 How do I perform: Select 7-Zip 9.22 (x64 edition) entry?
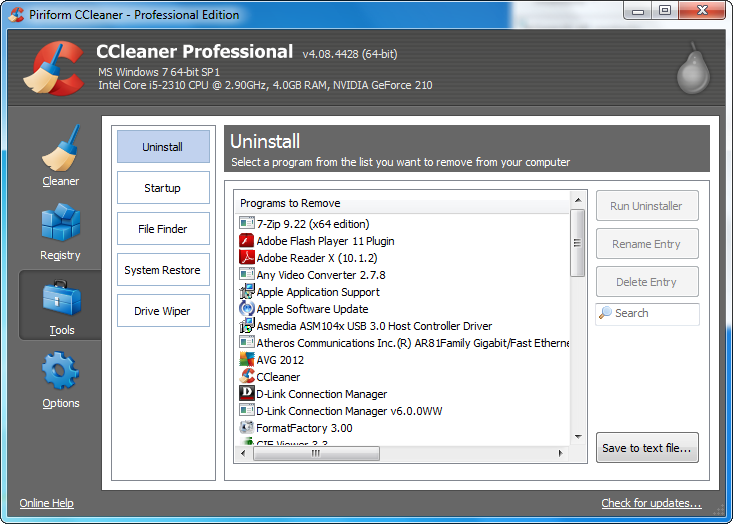coord(313,223)
